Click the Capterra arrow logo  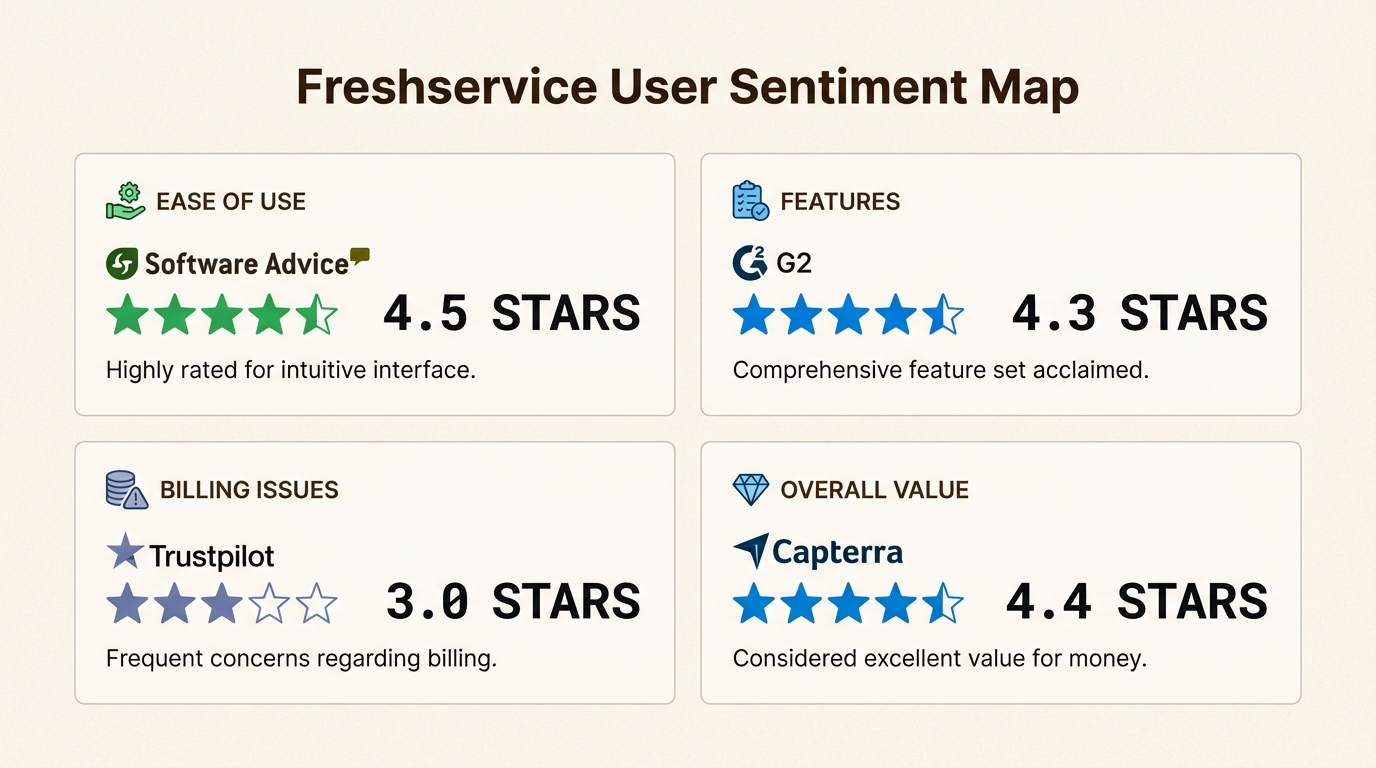[x=751, y=551]
